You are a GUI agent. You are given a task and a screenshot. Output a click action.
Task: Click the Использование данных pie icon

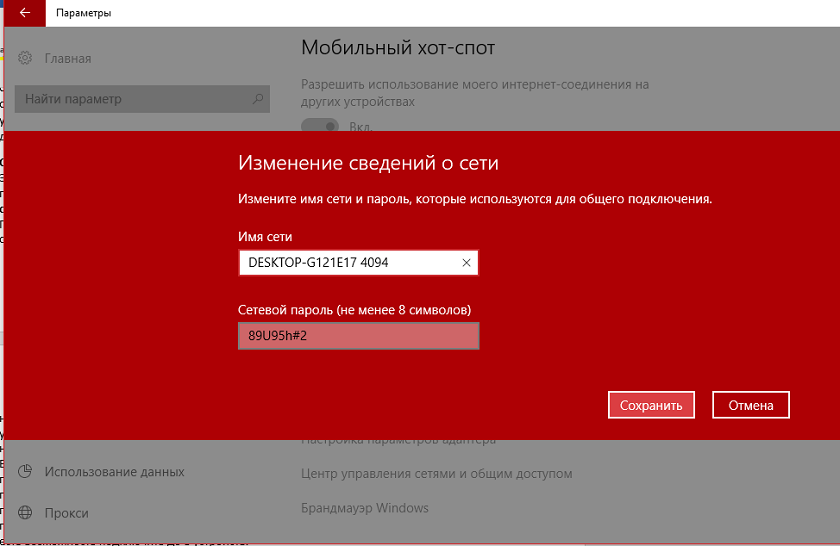(x=26, y=471)
